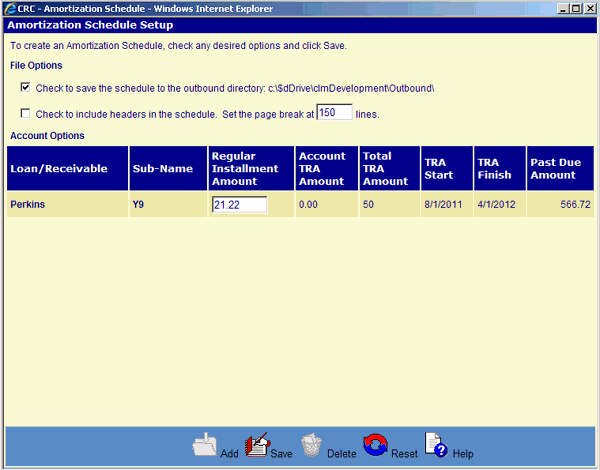Click the Reset label in bottom toolbar
The height and width of the screenshot is (470, 600).
404,454
